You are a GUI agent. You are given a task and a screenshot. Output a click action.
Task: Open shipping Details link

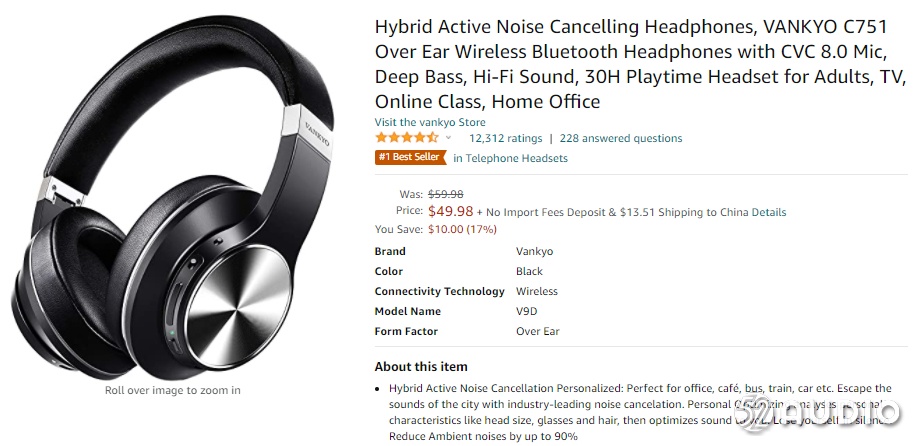769,212
